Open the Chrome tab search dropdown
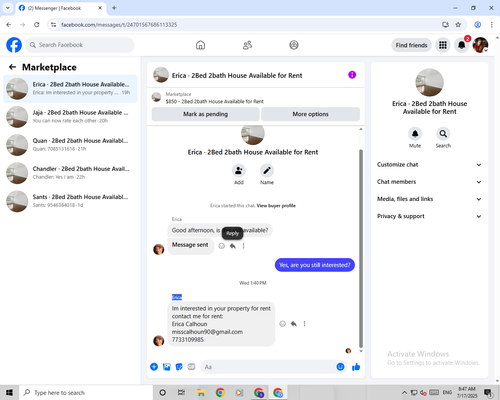 8,8
